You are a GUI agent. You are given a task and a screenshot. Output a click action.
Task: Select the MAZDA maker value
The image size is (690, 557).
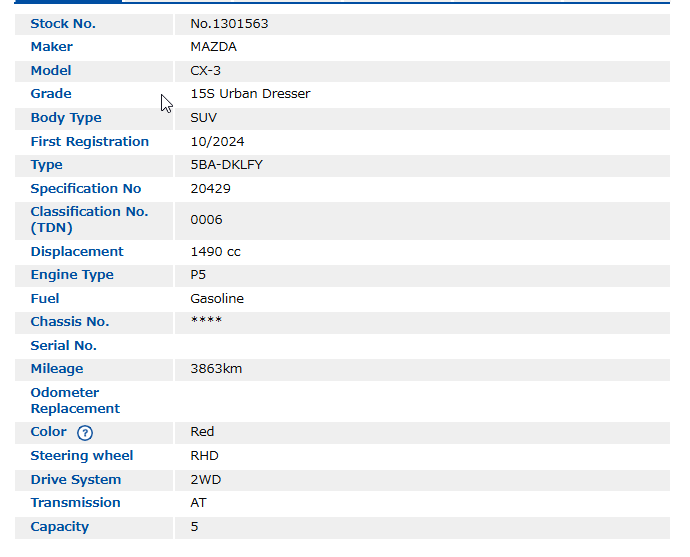(x=213, y=47)
